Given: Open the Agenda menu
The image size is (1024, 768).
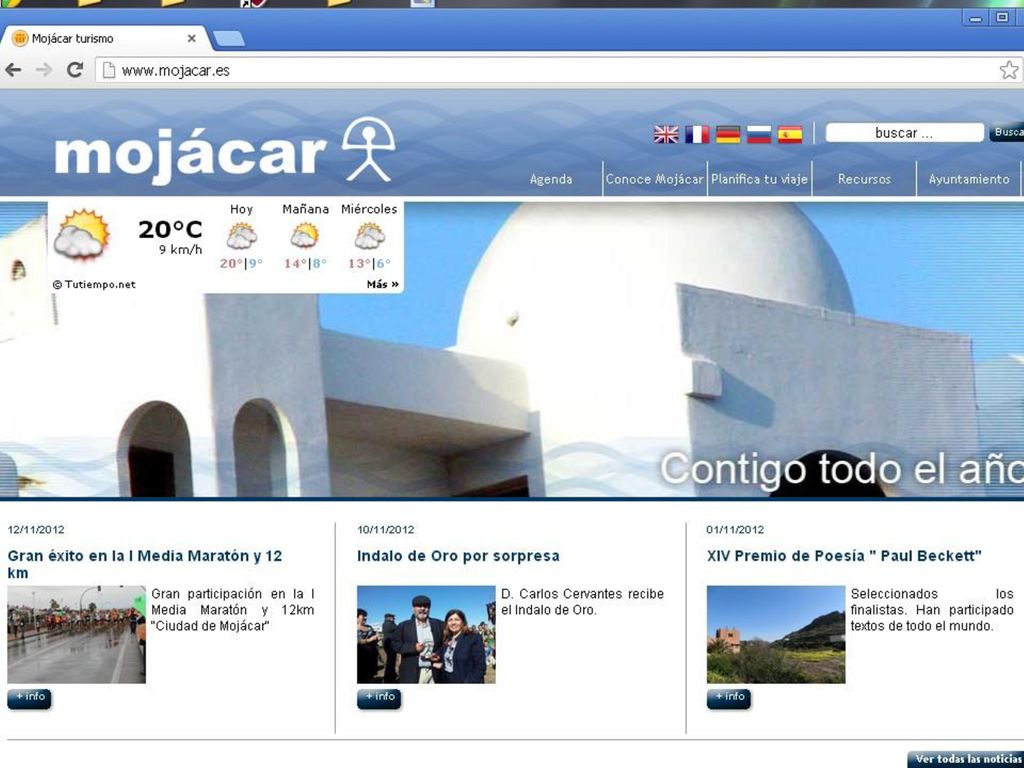Looking at the screenshot, I should pyautogui.click(x=551, y=179).
